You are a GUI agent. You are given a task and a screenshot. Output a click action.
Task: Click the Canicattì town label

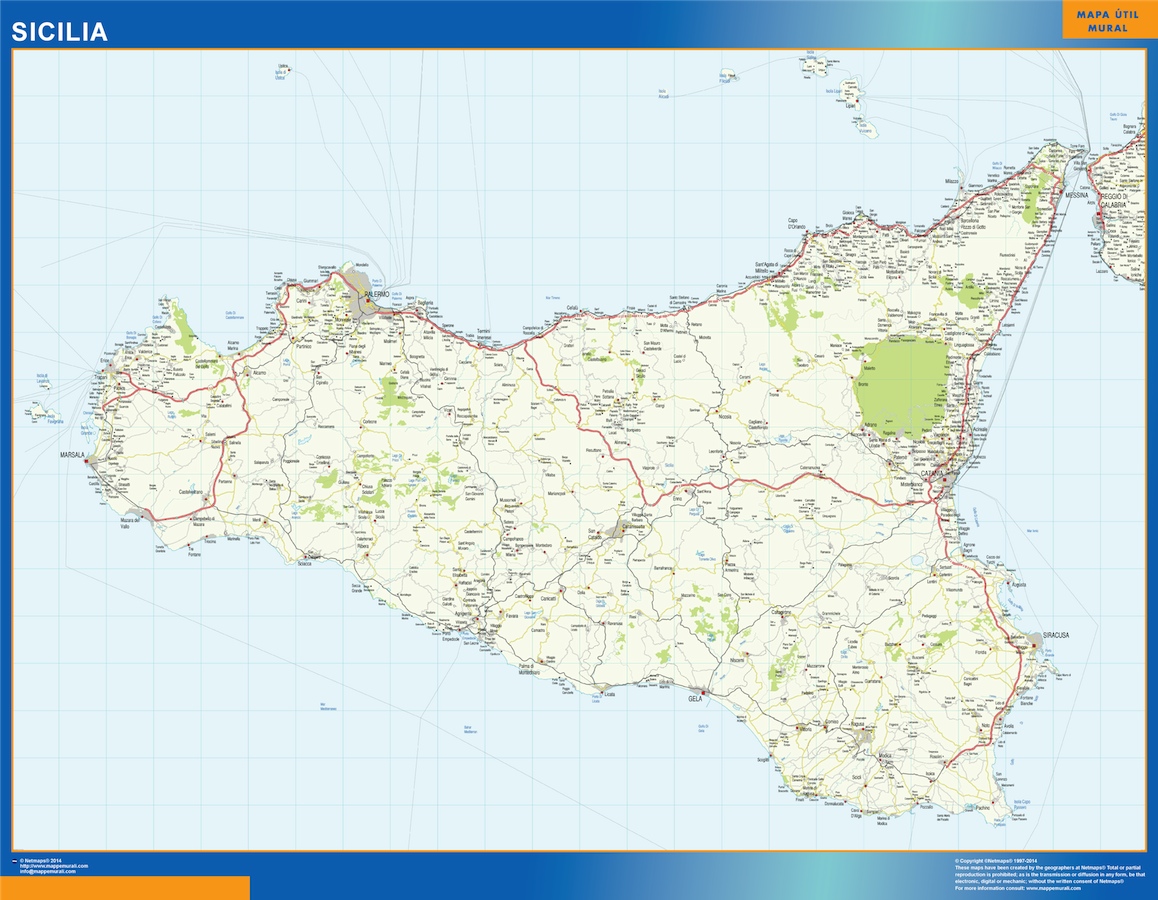[x=548, y=599]
